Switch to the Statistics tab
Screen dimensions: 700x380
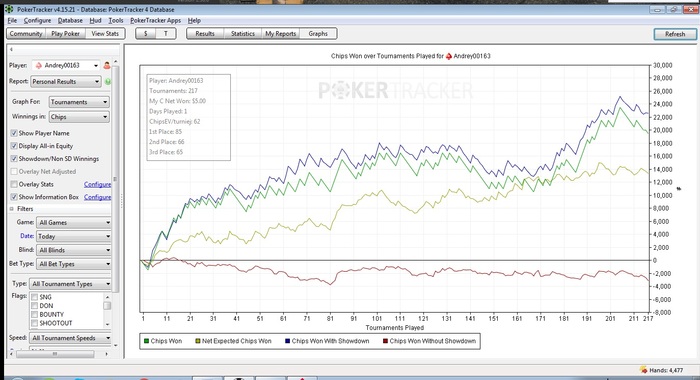[x=242, y=33]
